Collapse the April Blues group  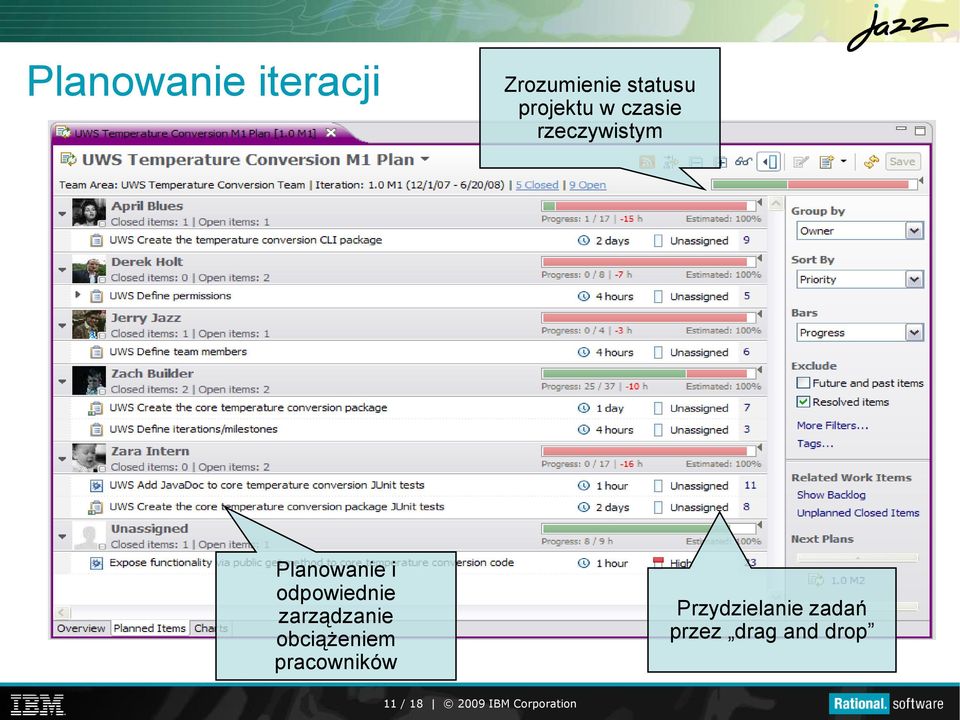[x=62, y=214]
